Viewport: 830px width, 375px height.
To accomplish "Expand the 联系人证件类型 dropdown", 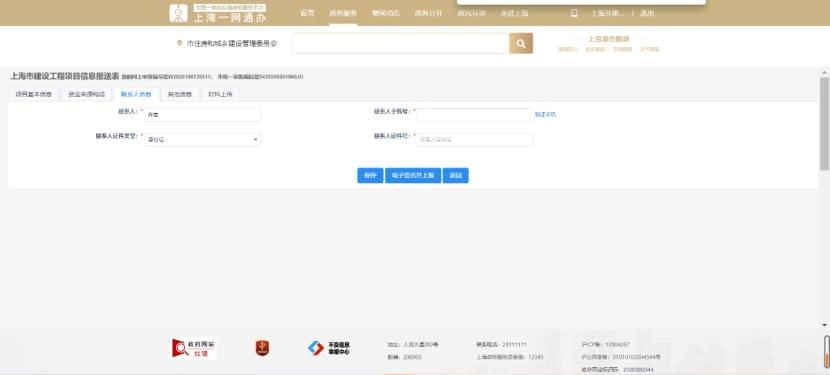I will (x=202, y=140).
